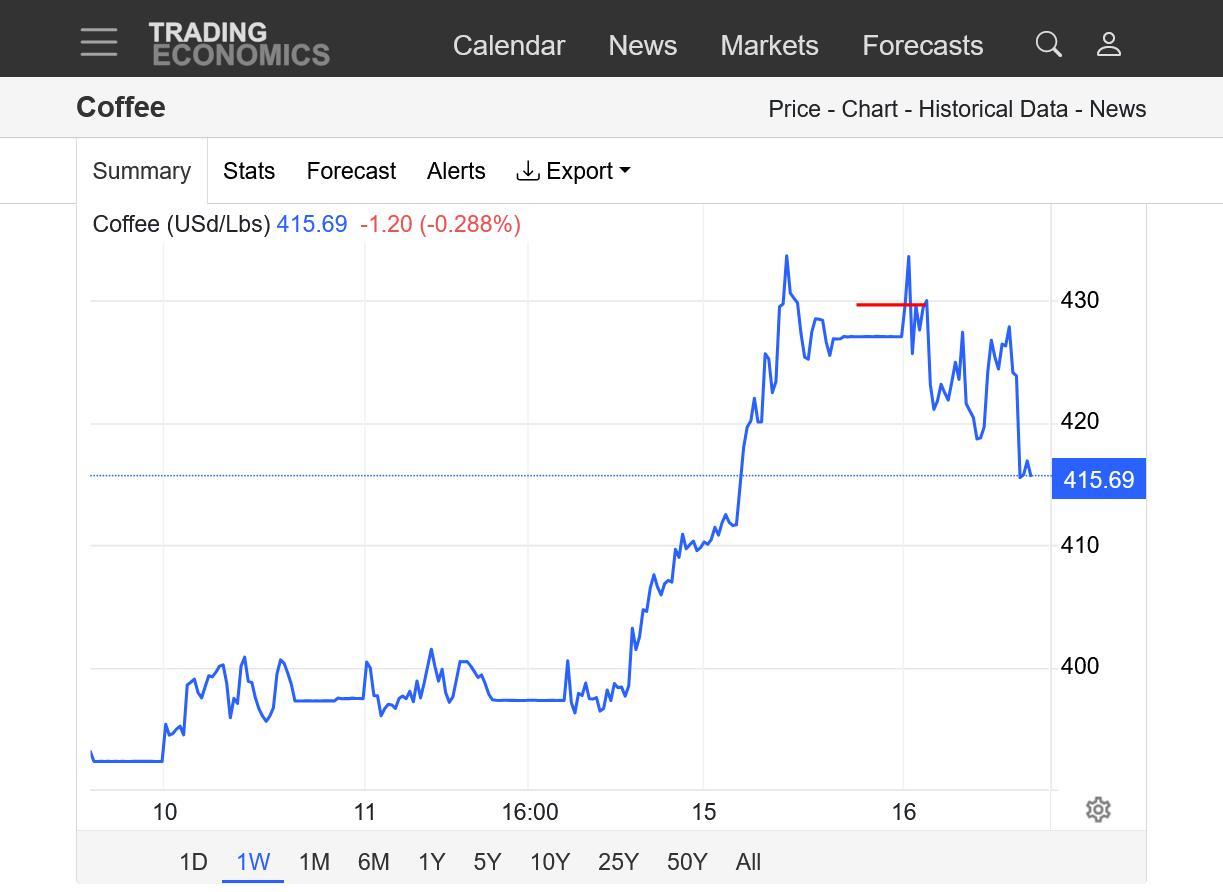The height and width of the screenshot is (892, 1223).
Task: Expand the Export dropdown
Action: click(573, 171)
